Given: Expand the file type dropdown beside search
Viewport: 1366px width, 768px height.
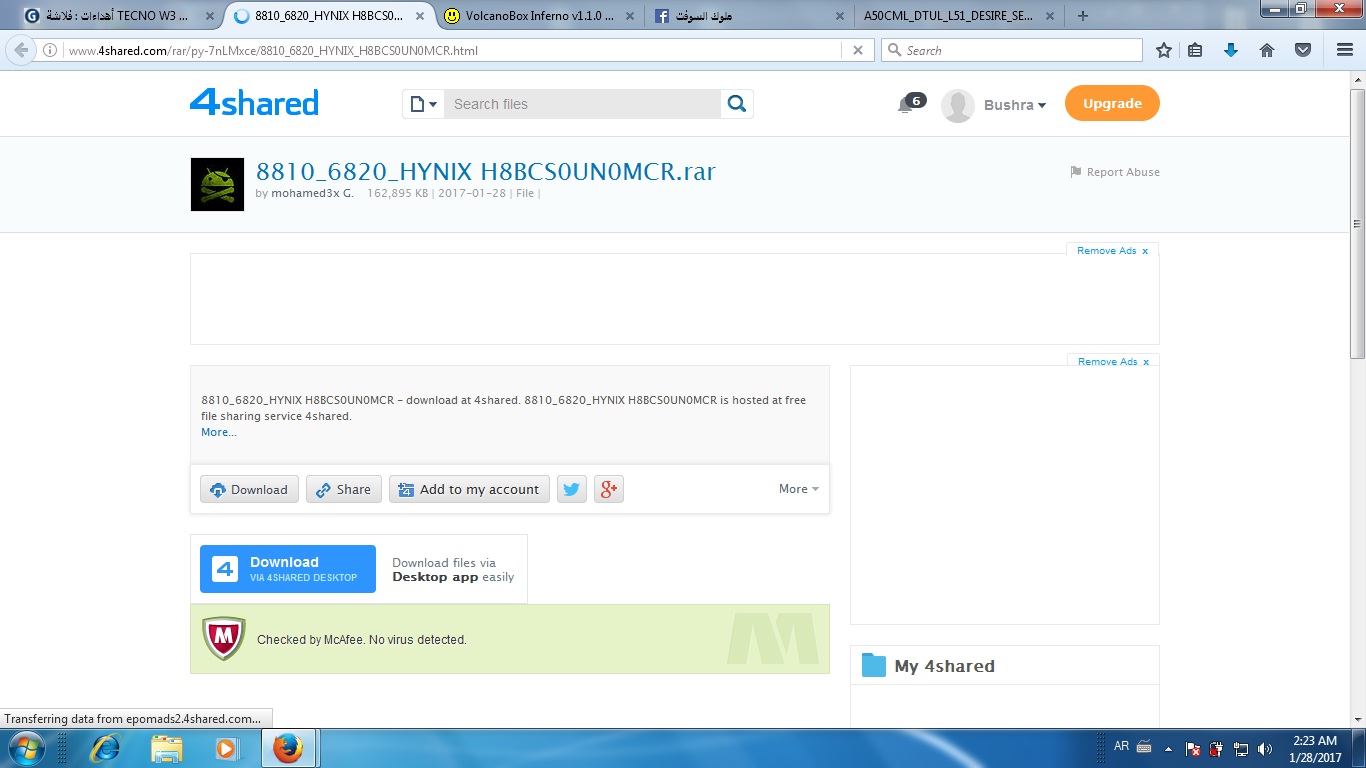Looking at the screenshot, I should point(424,104).
